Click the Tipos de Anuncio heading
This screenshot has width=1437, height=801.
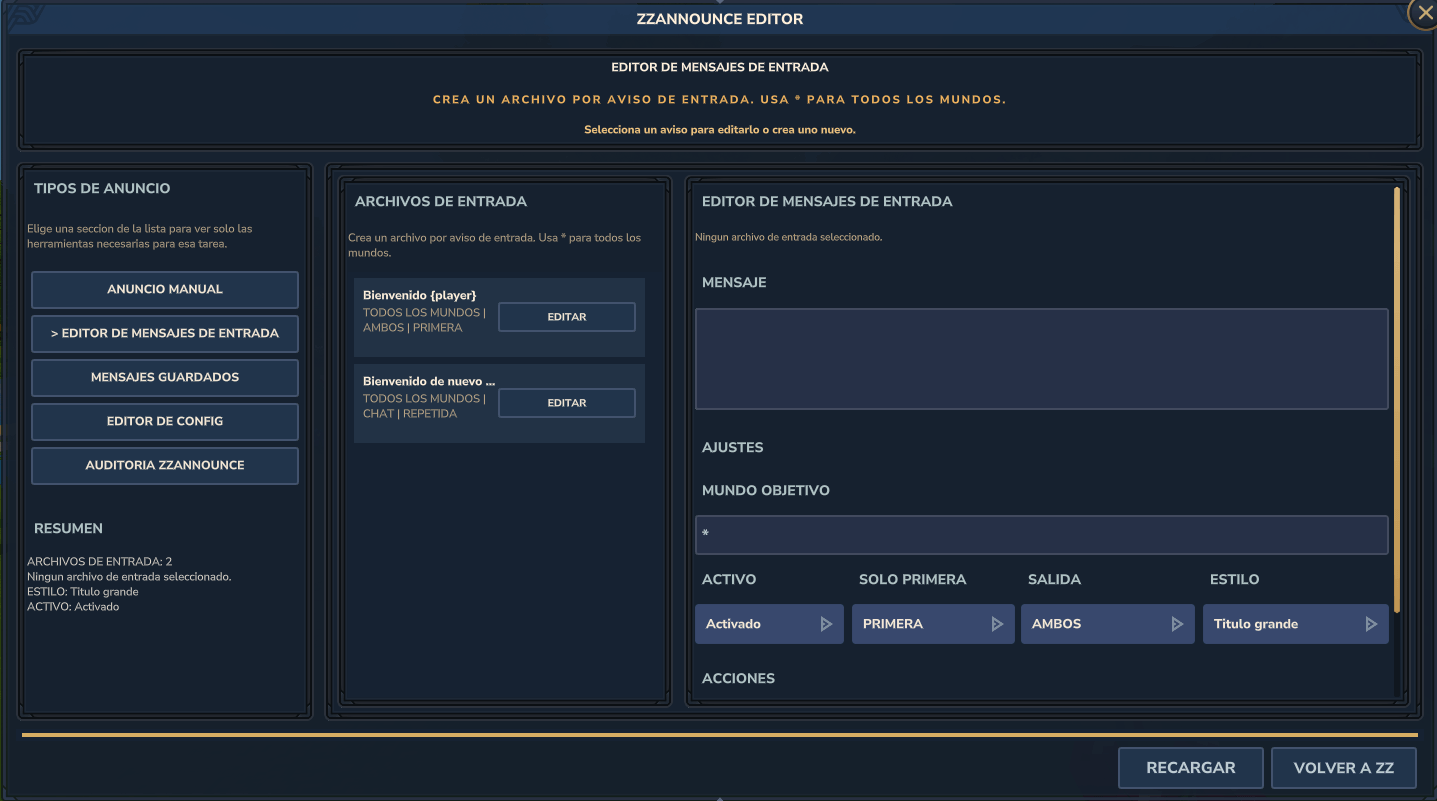tap(102, 188)
